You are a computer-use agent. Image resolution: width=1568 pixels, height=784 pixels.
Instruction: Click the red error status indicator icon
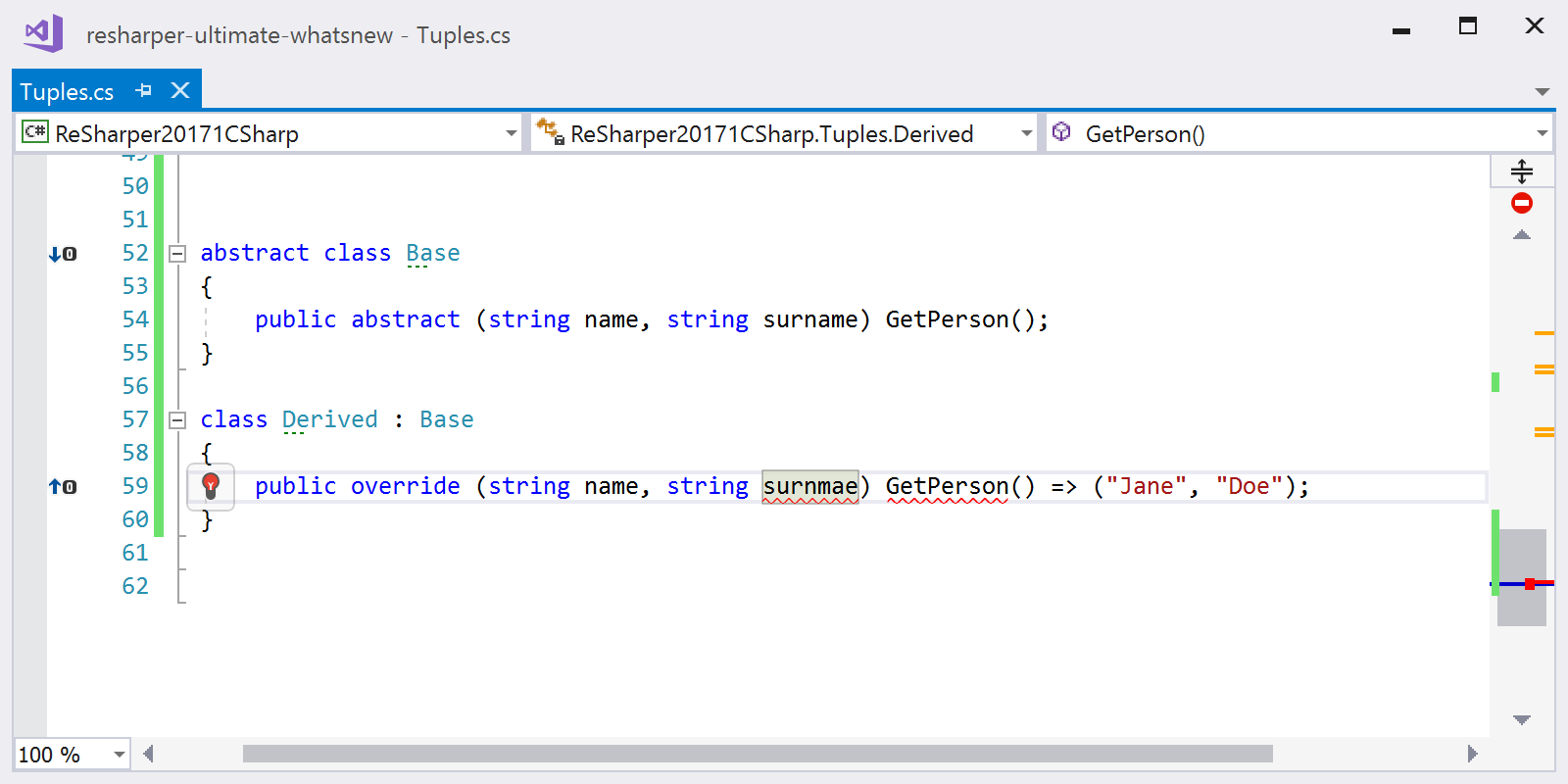point(1522,203)
